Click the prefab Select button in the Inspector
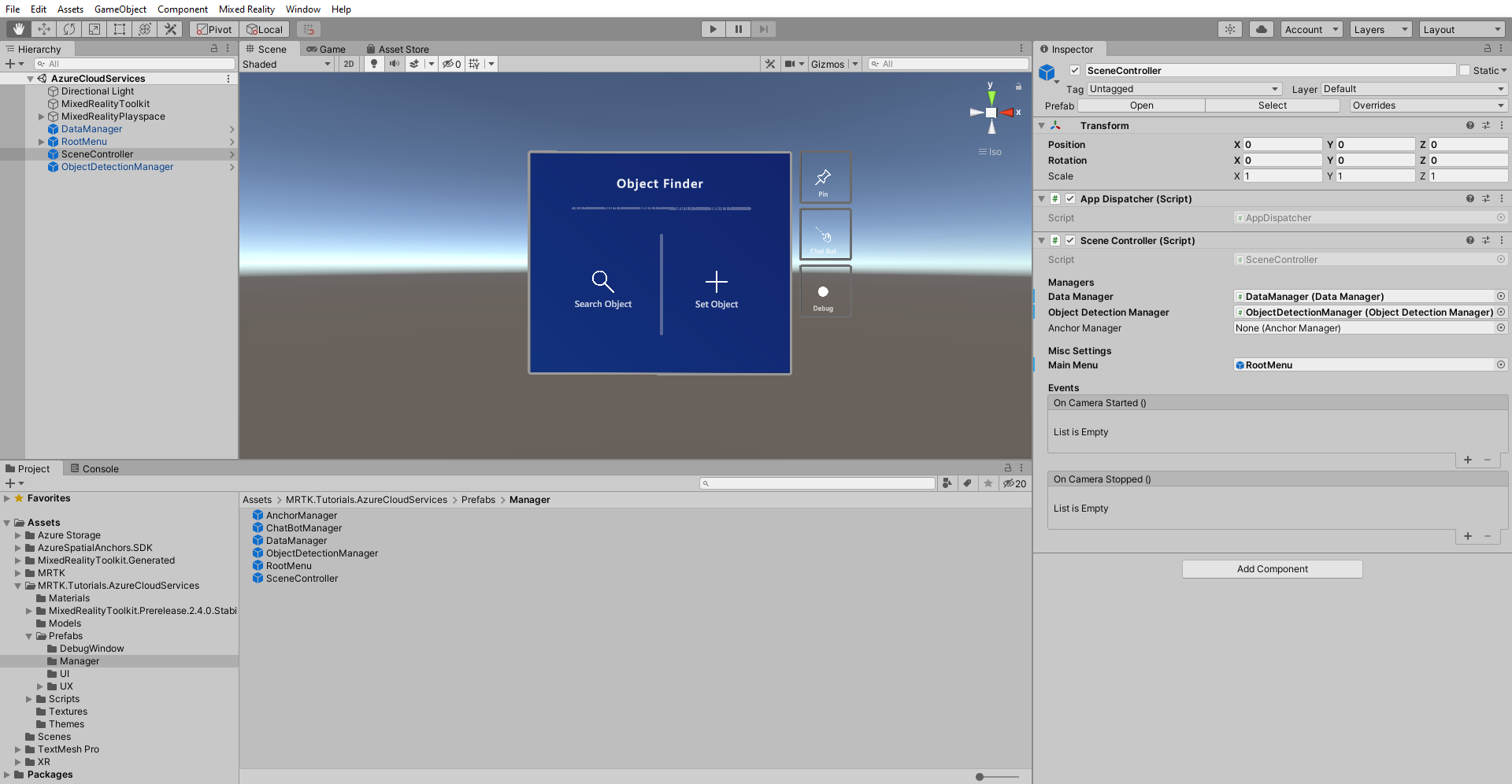Viewport: 1512px width, 784px height. (1273, 105)
